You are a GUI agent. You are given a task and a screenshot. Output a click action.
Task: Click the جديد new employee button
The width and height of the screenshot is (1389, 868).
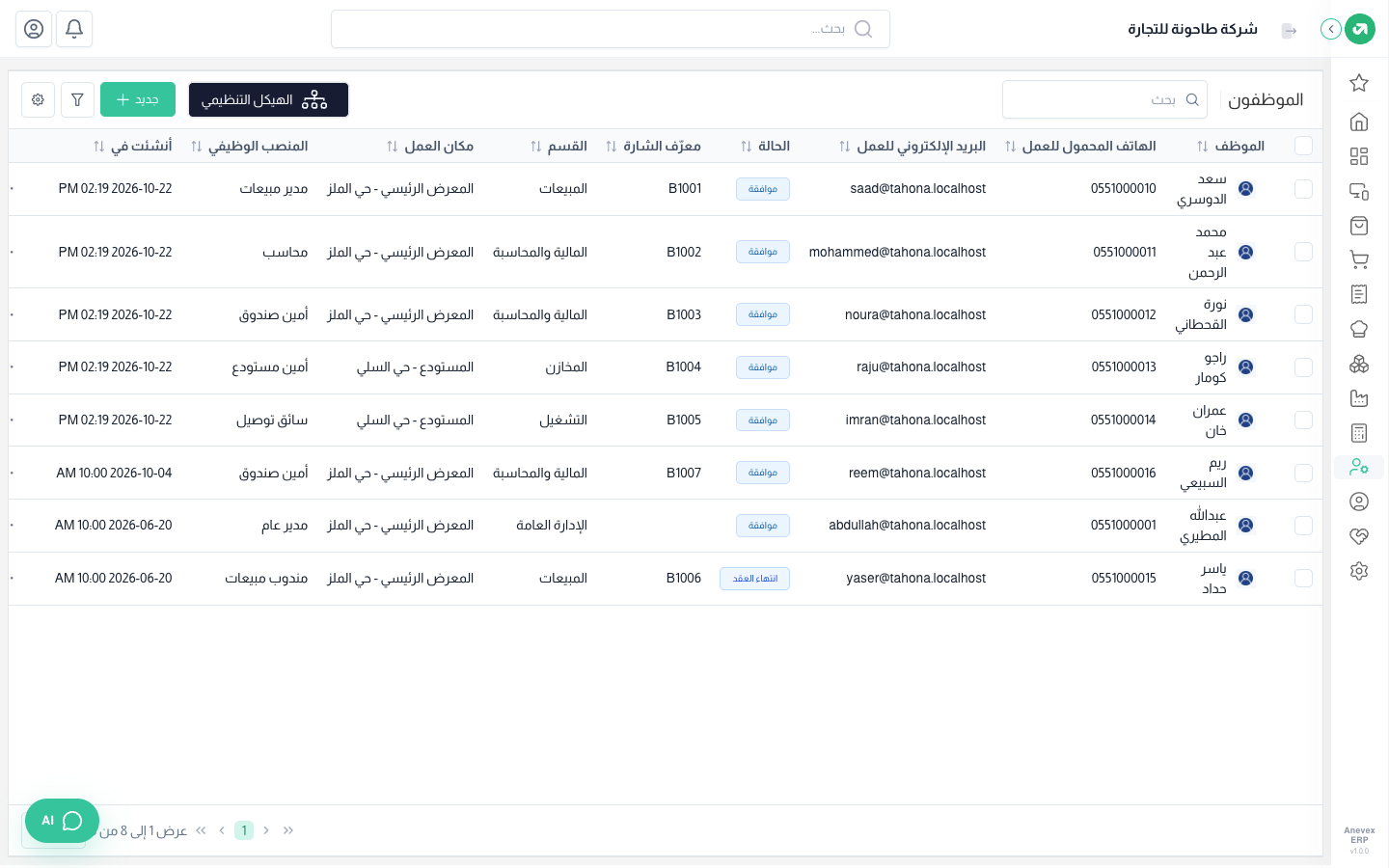tap(138, 99)
